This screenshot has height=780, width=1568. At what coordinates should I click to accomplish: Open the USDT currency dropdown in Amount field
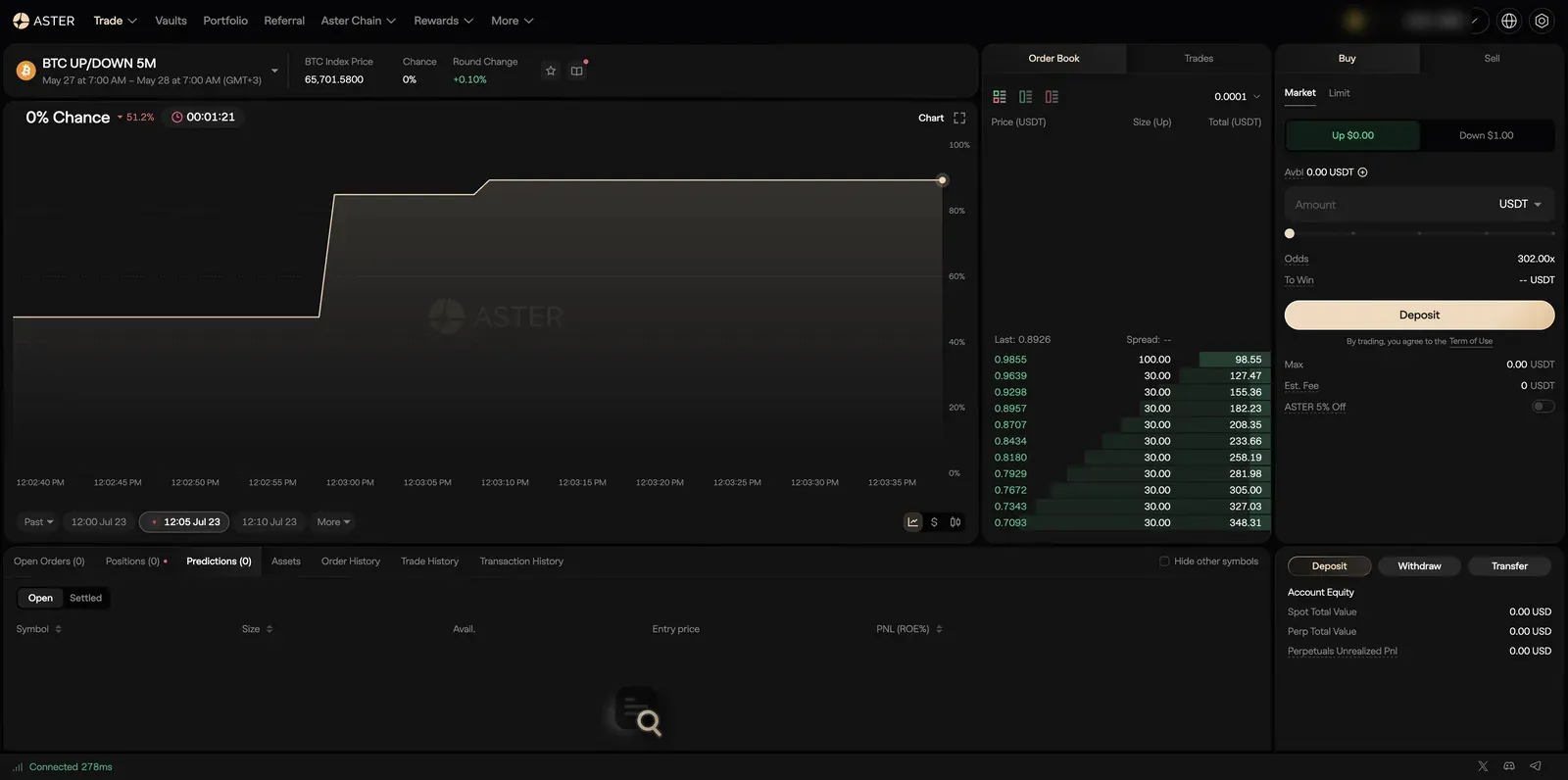[1520, 205]
